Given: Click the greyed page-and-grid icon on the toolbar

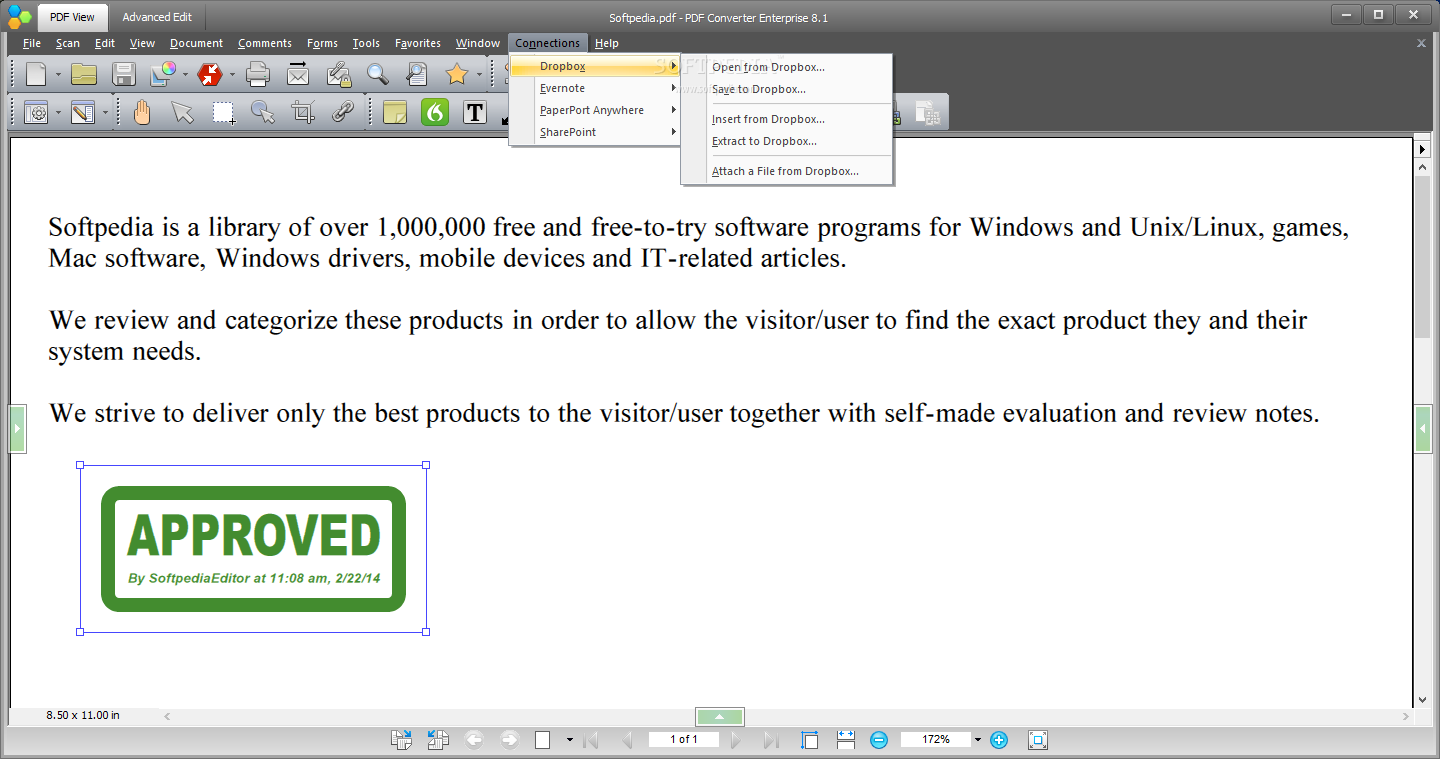Looking at the screenshot, I should (x=927, y=113).
